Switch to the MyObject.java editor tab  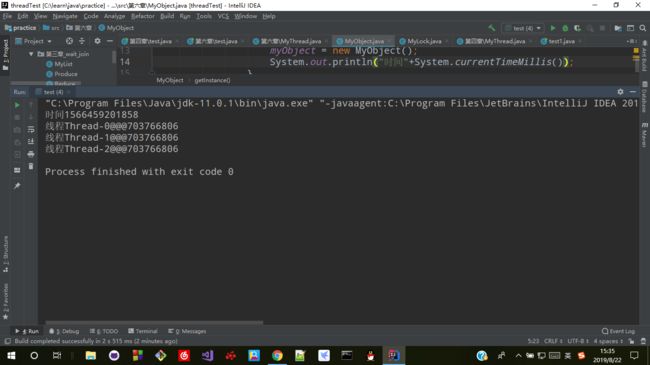pyautogui.click(x=364, y=41)
